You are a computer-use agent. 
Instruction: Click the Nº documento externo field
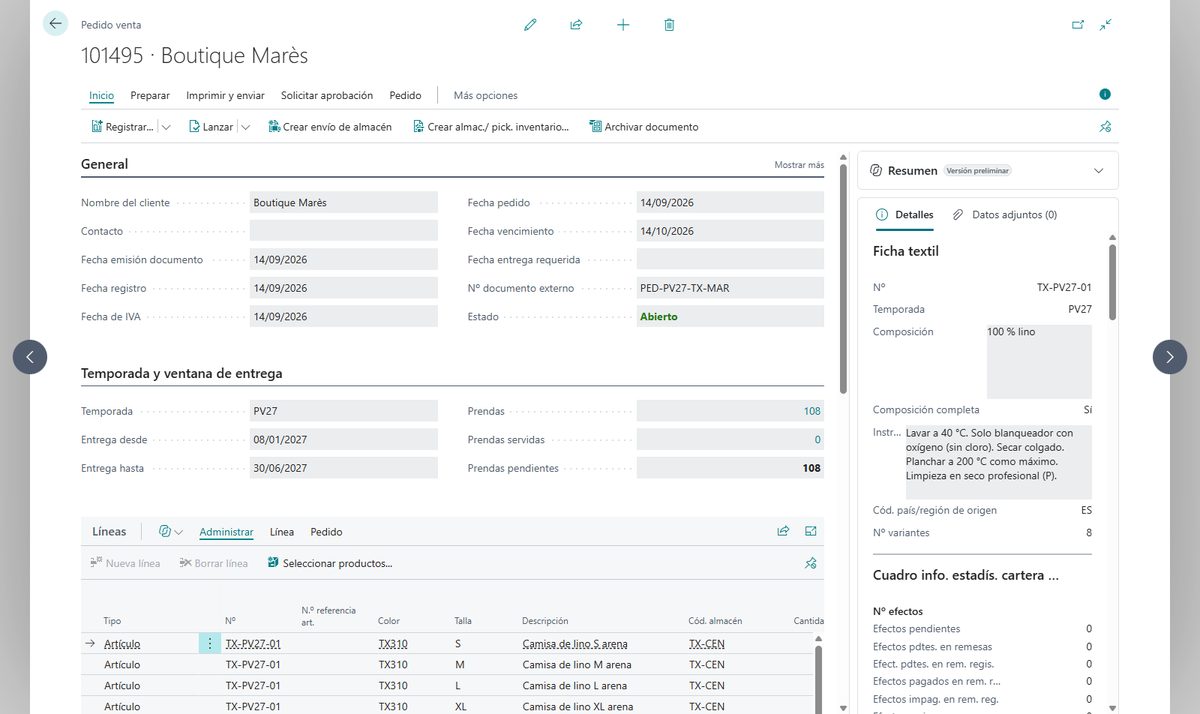[x=730, y=288]
